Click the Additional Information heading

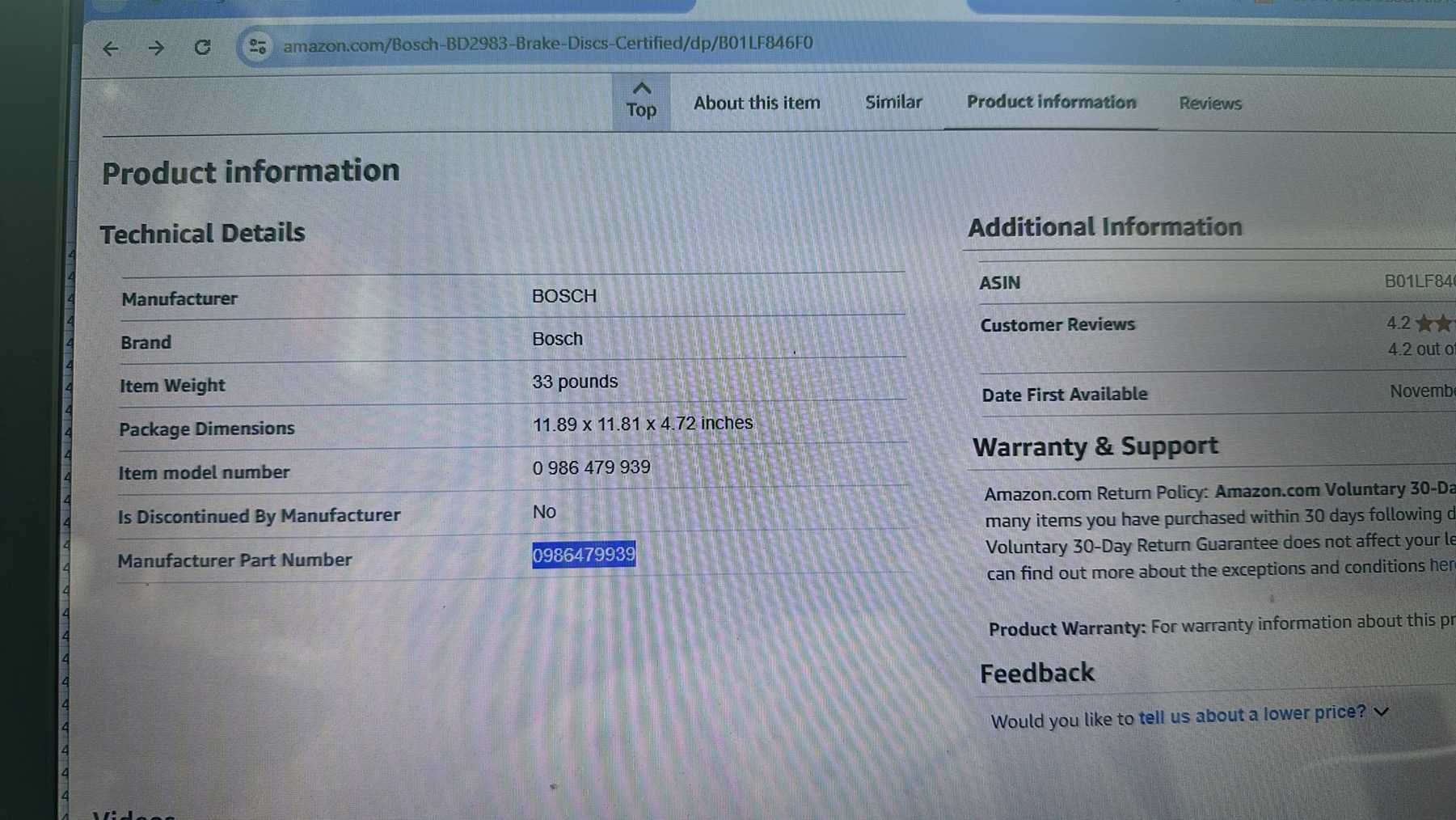1105,227
